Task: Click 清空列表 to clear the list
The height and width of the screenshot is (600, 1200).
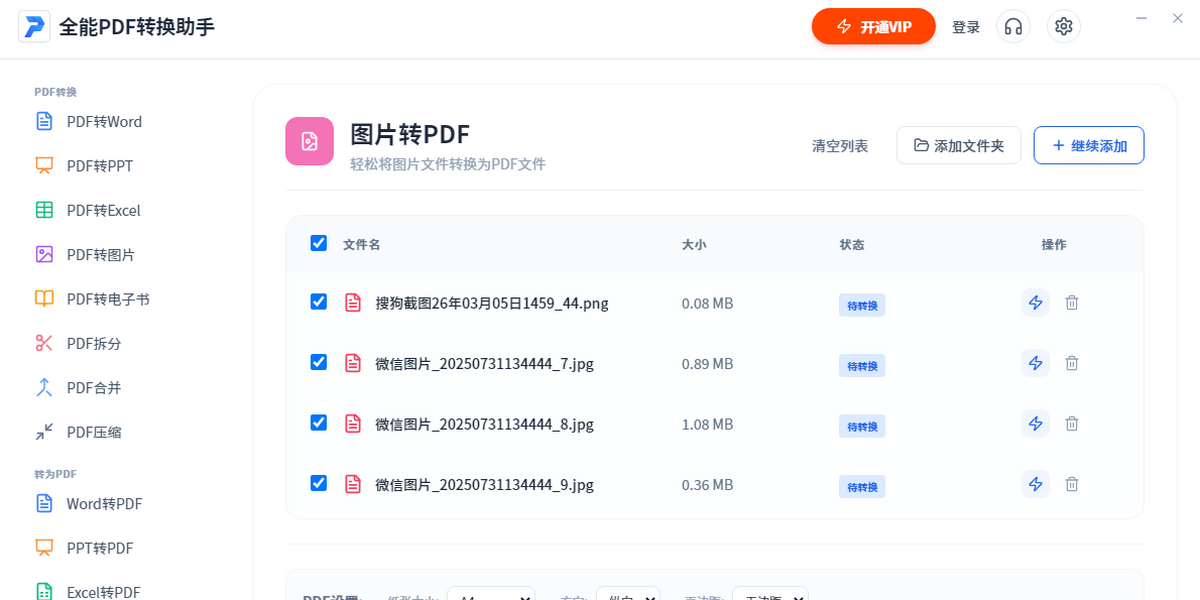Action: [840, 146]
